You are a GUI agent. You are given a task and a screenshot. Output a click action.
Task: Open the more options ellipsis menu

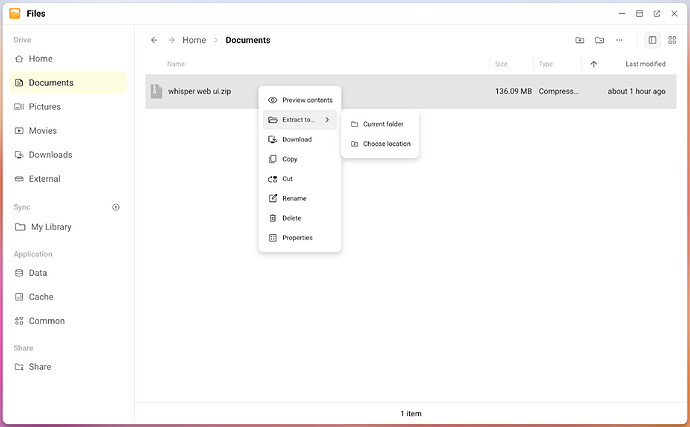click(x=619, y=40)
